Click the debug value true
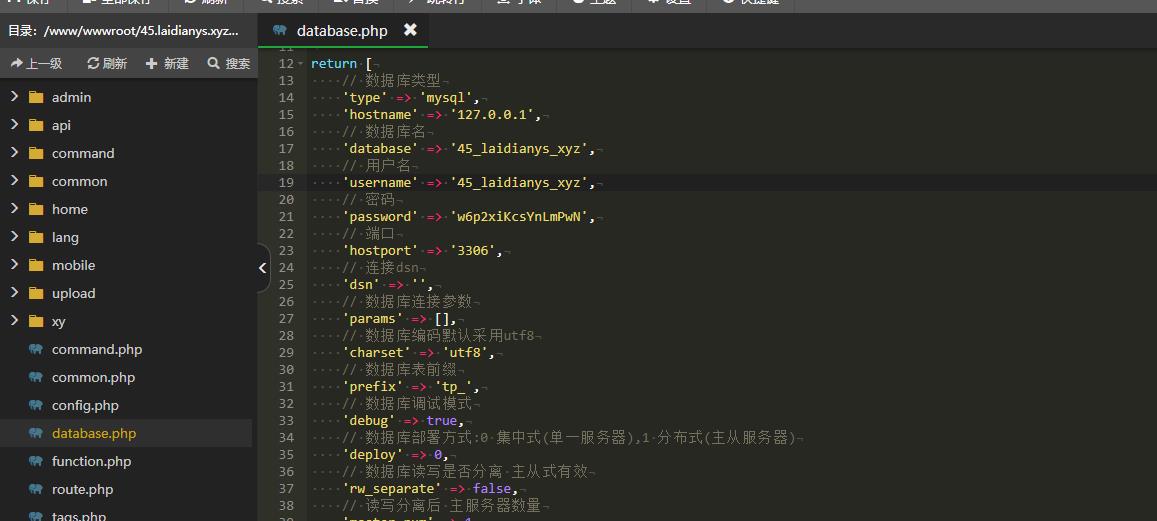This screenshot has height=521, width=1157. pyautogui.click(x=441, y=421)
